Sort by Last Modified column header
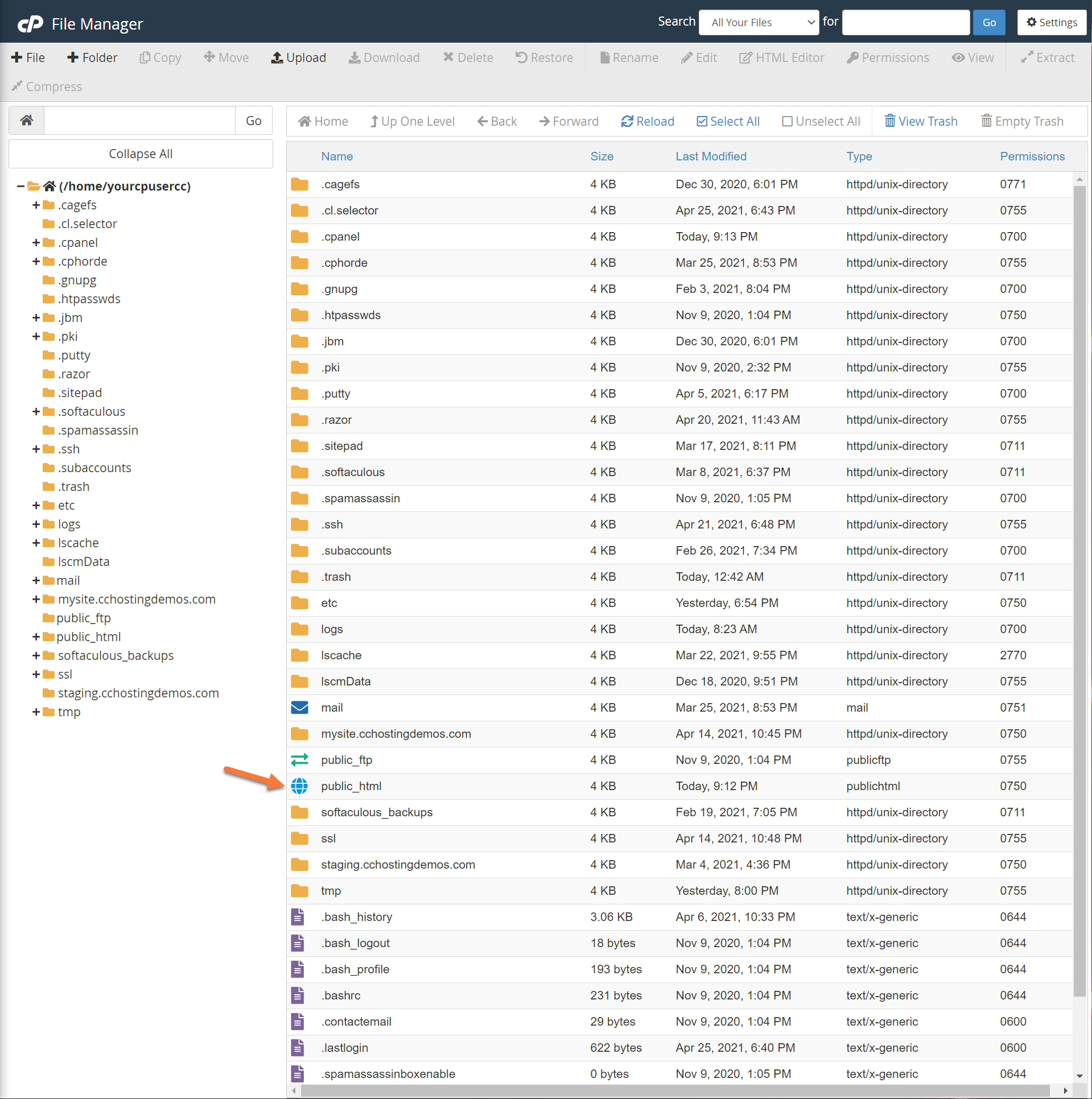 pos(711,156)
